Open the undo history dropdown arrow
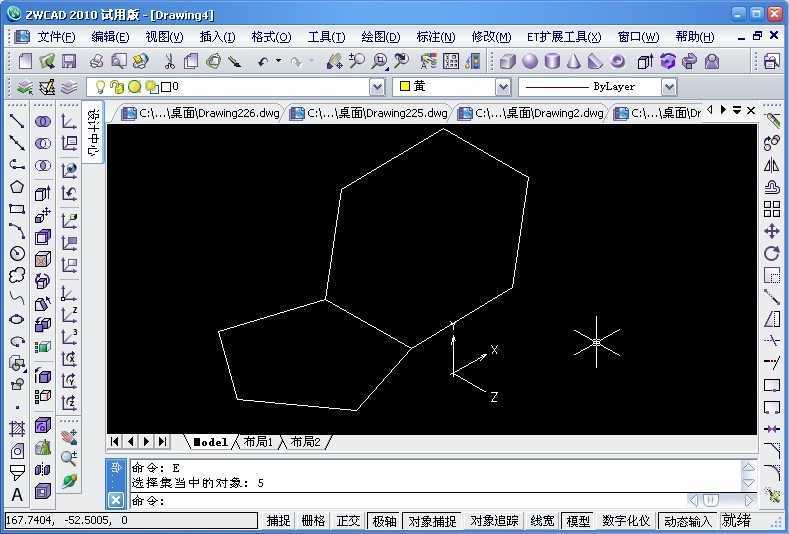 (x=278, y=61)
